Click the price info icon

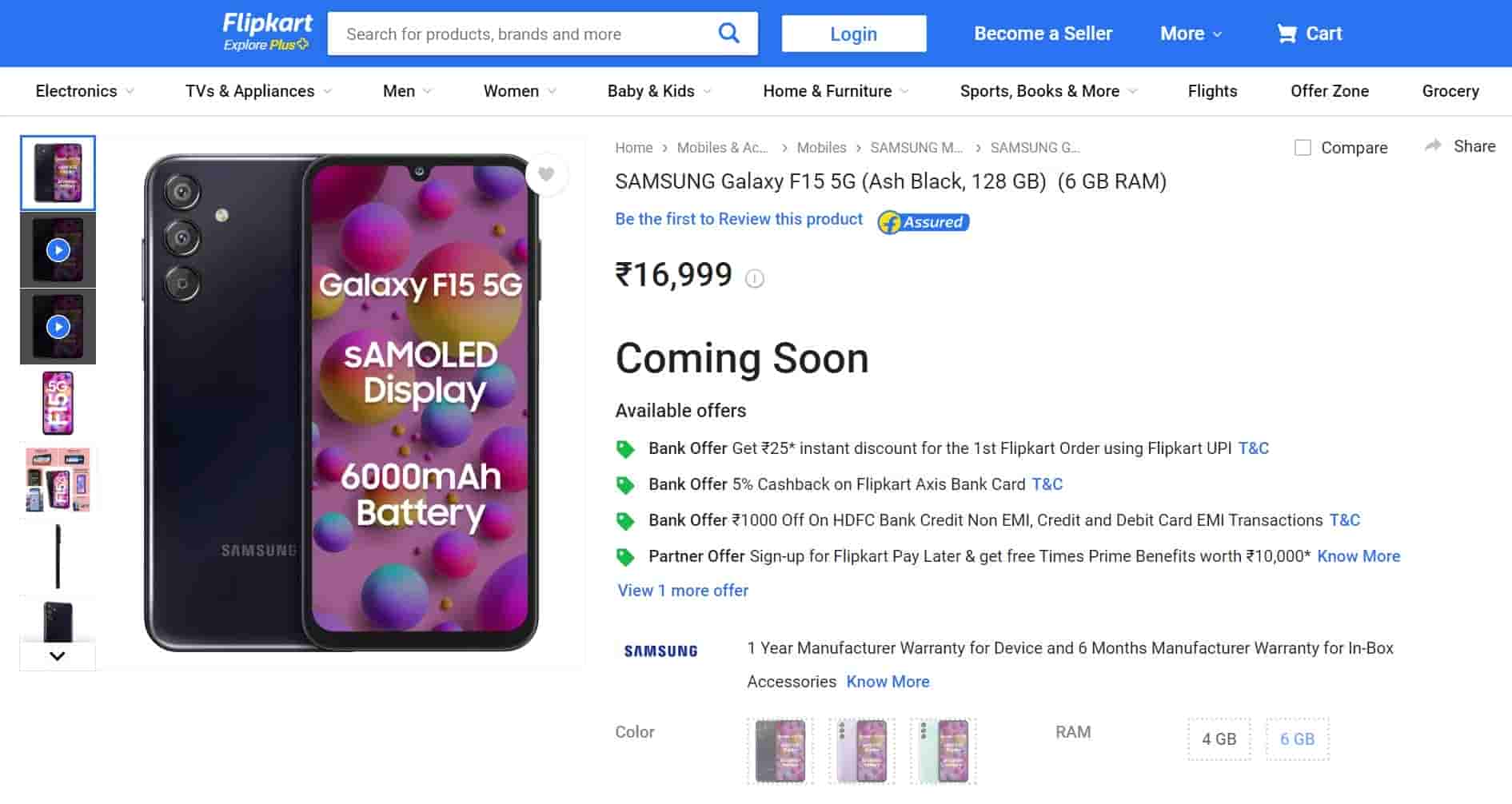tap(754, 278)
